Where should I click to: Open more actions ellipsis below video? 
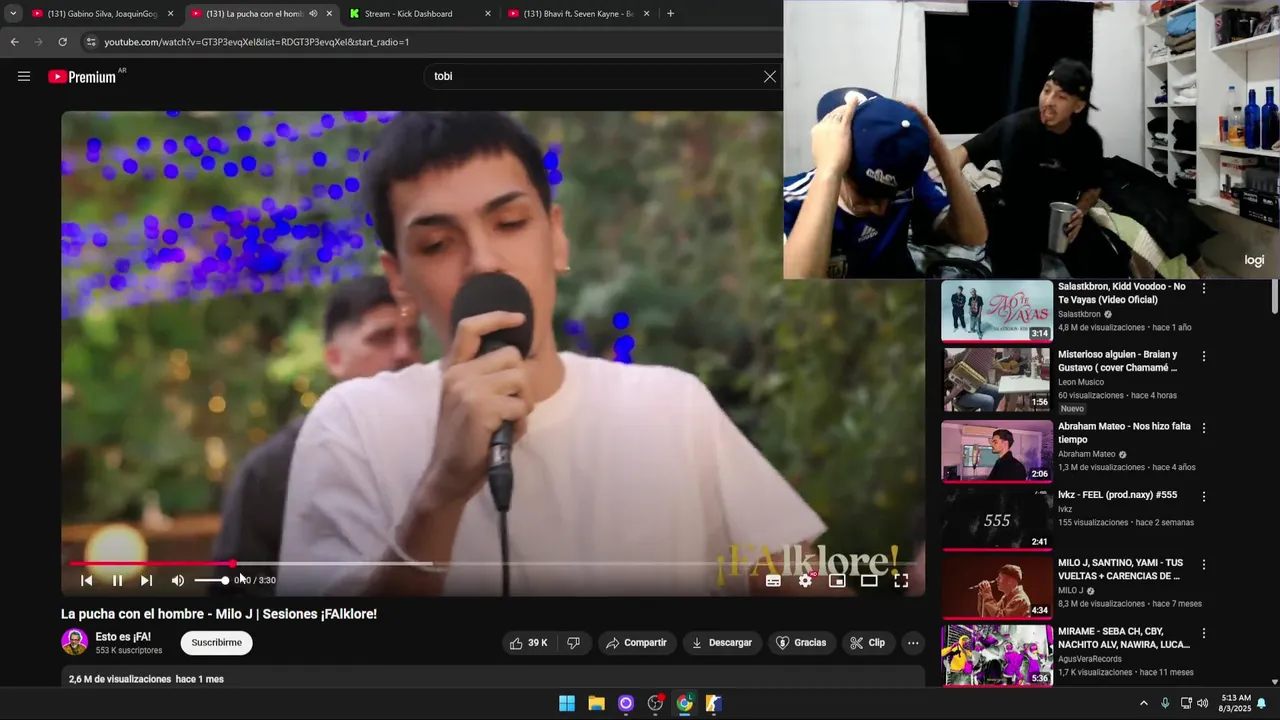tap(913, 643)
